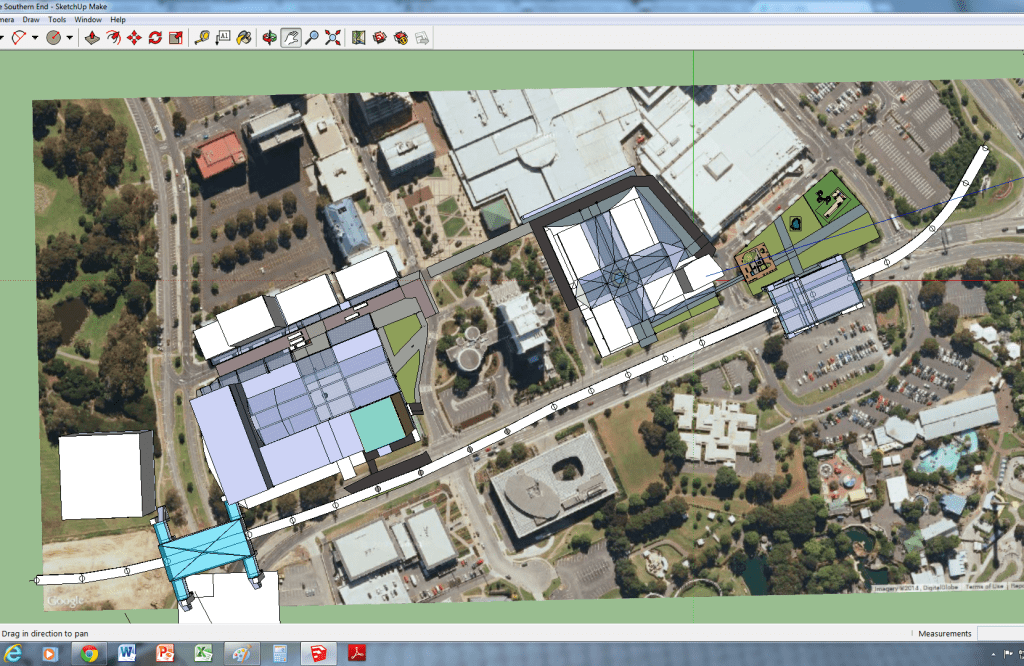Open Google Chrome from the taskbar
The image size is (1024, 666).
tap(89, 653)
